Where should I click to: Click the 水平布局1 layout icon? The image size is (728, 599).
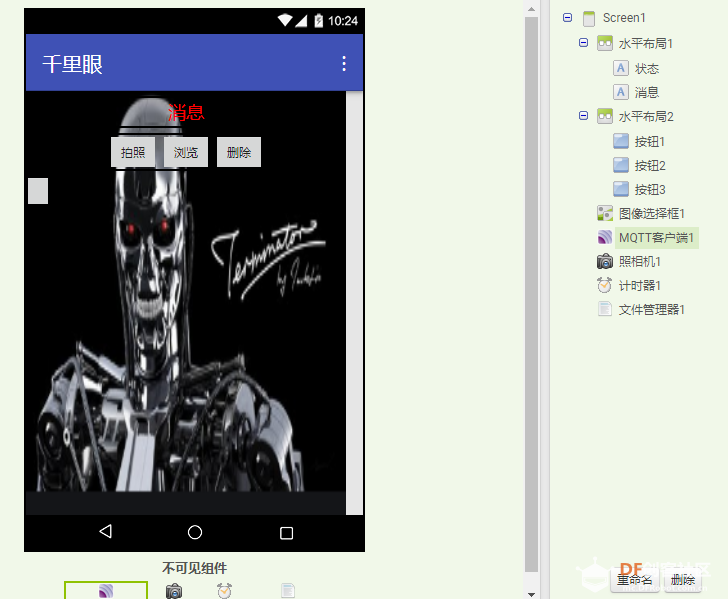click(x=604, y=43)
